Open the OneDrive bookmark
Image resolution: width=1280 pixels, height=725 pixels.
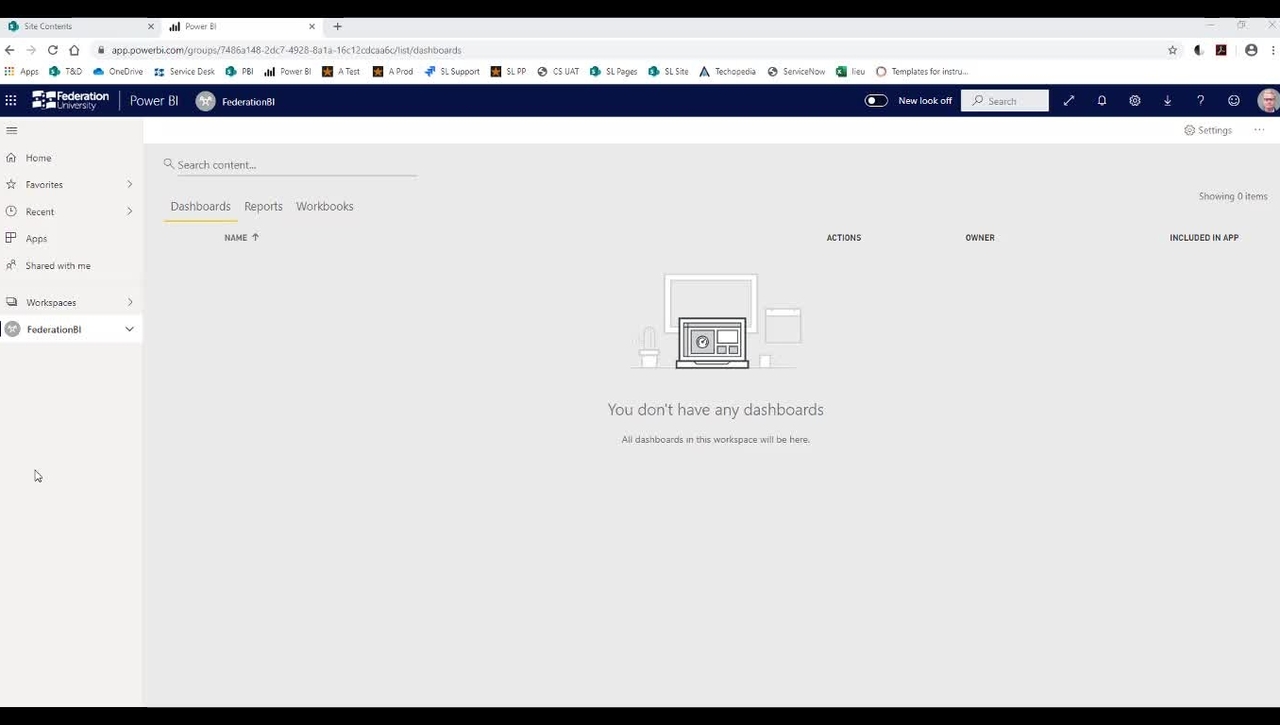[x=118, y=72]
